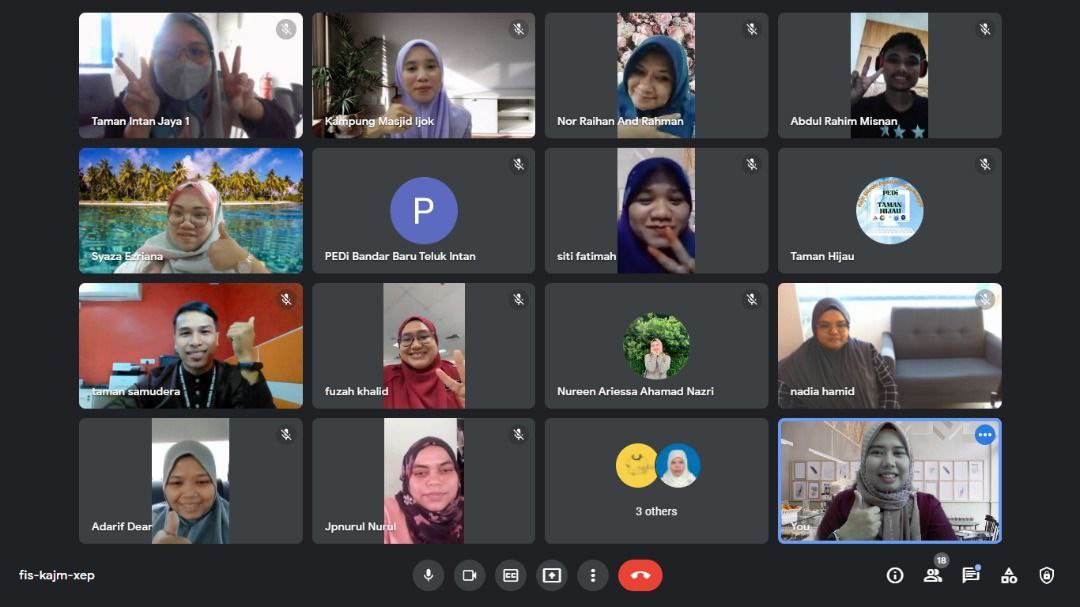Viewport: 1080px width, 607px height.
Task: Turn on closed captions
Action: 510,575
